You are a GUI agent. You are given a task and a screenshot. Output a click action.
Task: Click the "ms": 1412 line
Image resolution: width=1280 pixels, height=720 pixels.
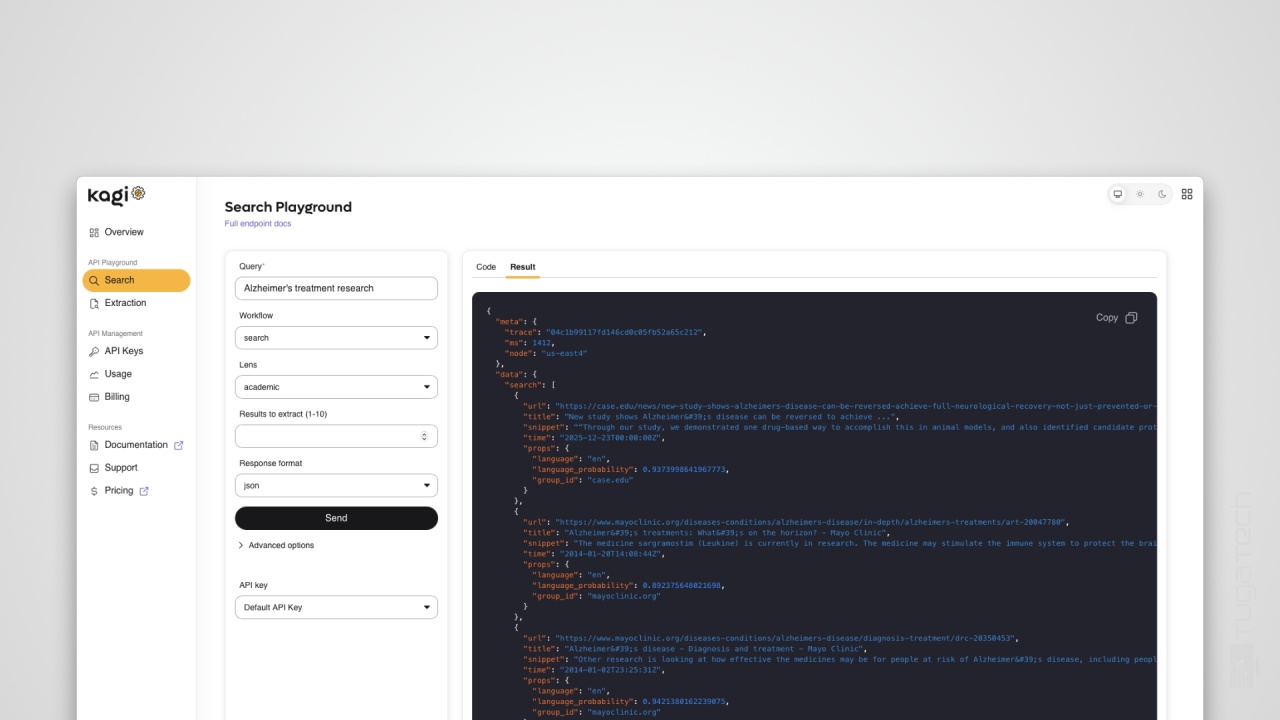coord(530,343)
